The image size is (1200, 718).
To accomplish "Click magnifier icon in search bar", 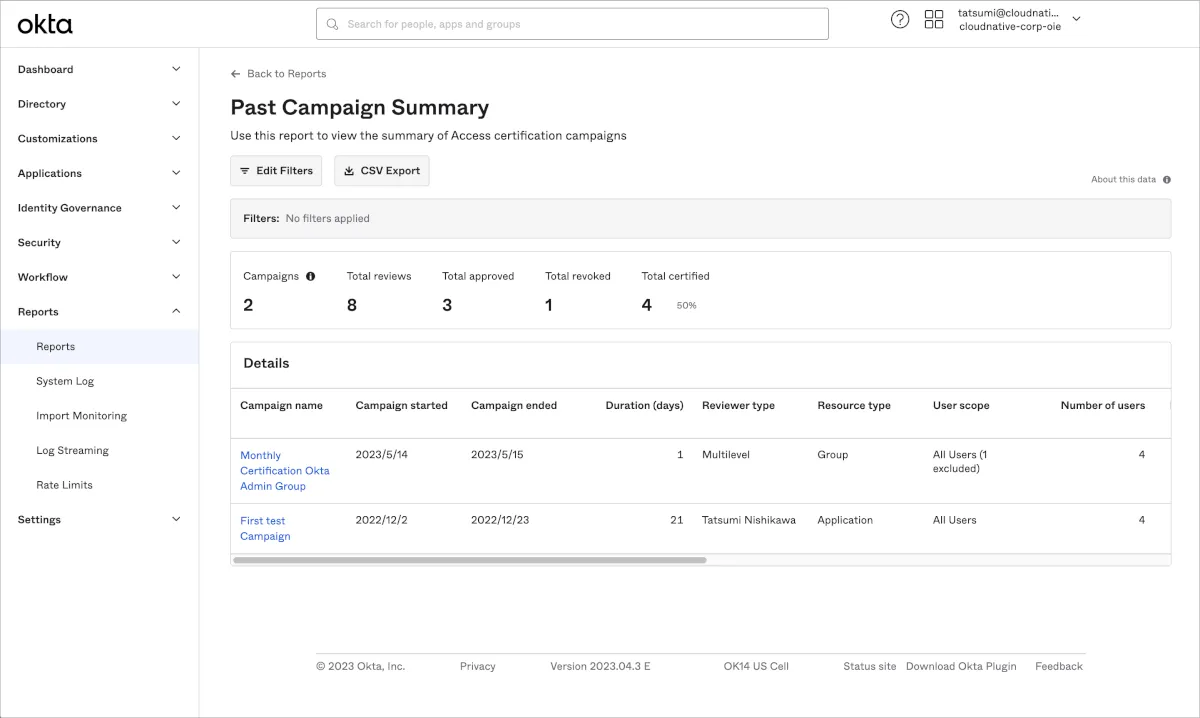I will [x=333, y=24].
